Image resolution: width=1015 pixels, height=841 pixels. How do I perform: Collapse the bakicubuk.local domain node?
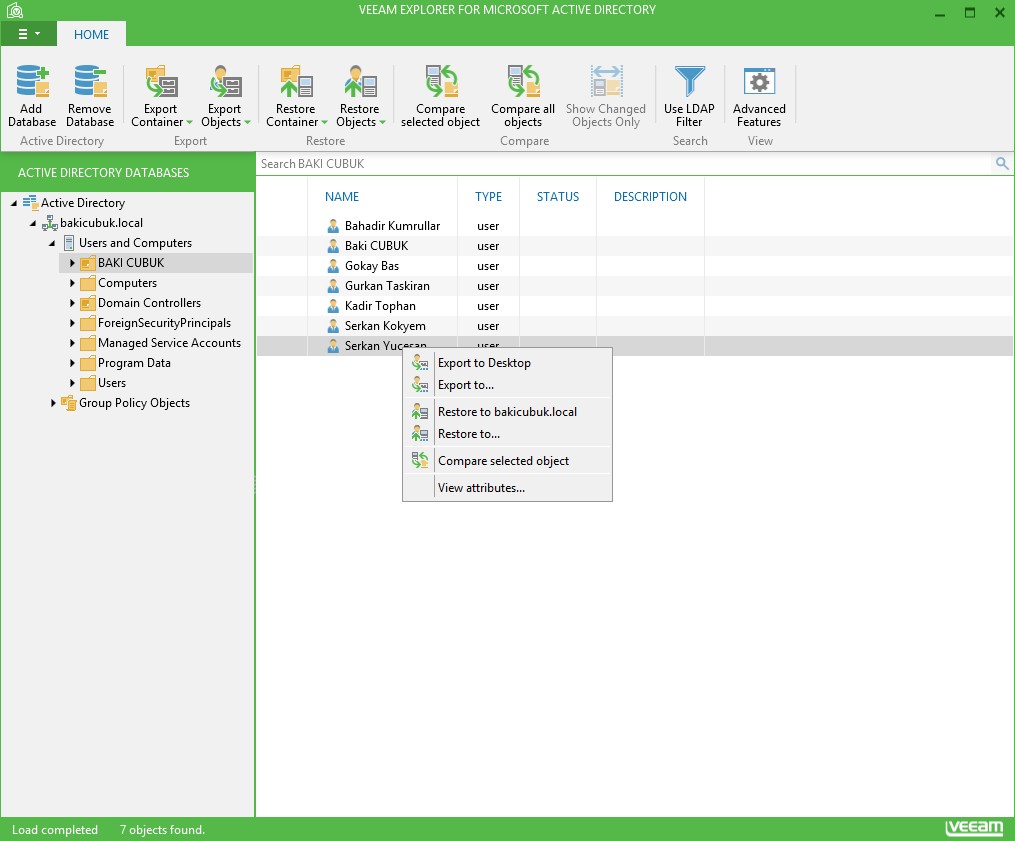coord(33,223)
